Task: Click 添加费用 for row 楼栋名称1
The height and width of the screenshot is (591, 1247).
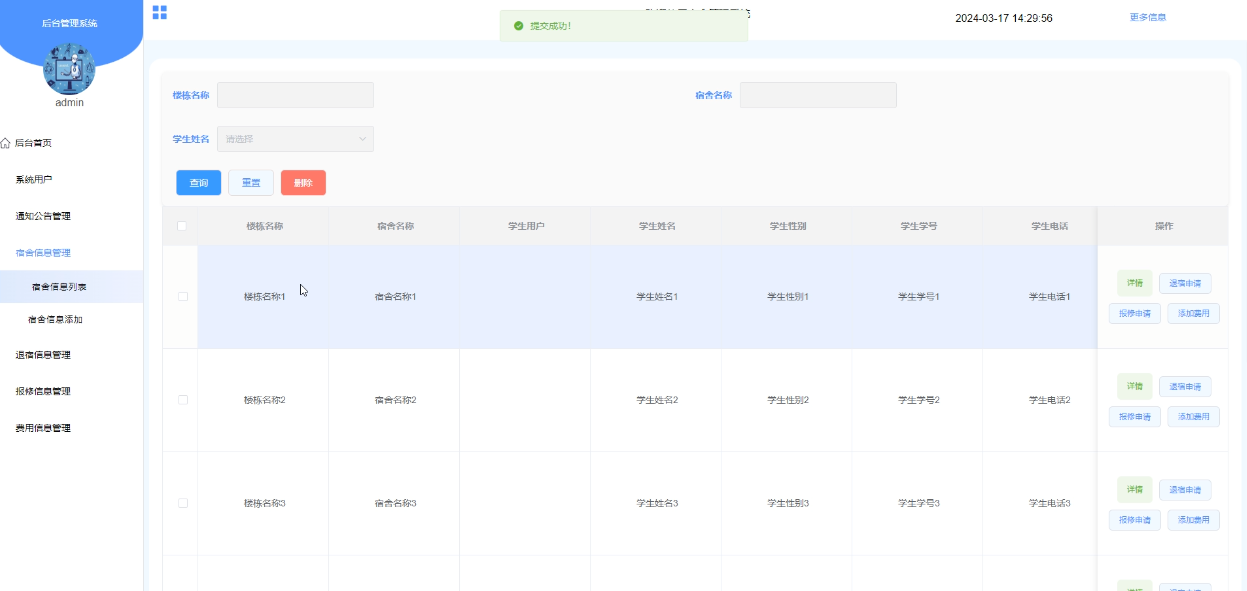Action: 1194,313
